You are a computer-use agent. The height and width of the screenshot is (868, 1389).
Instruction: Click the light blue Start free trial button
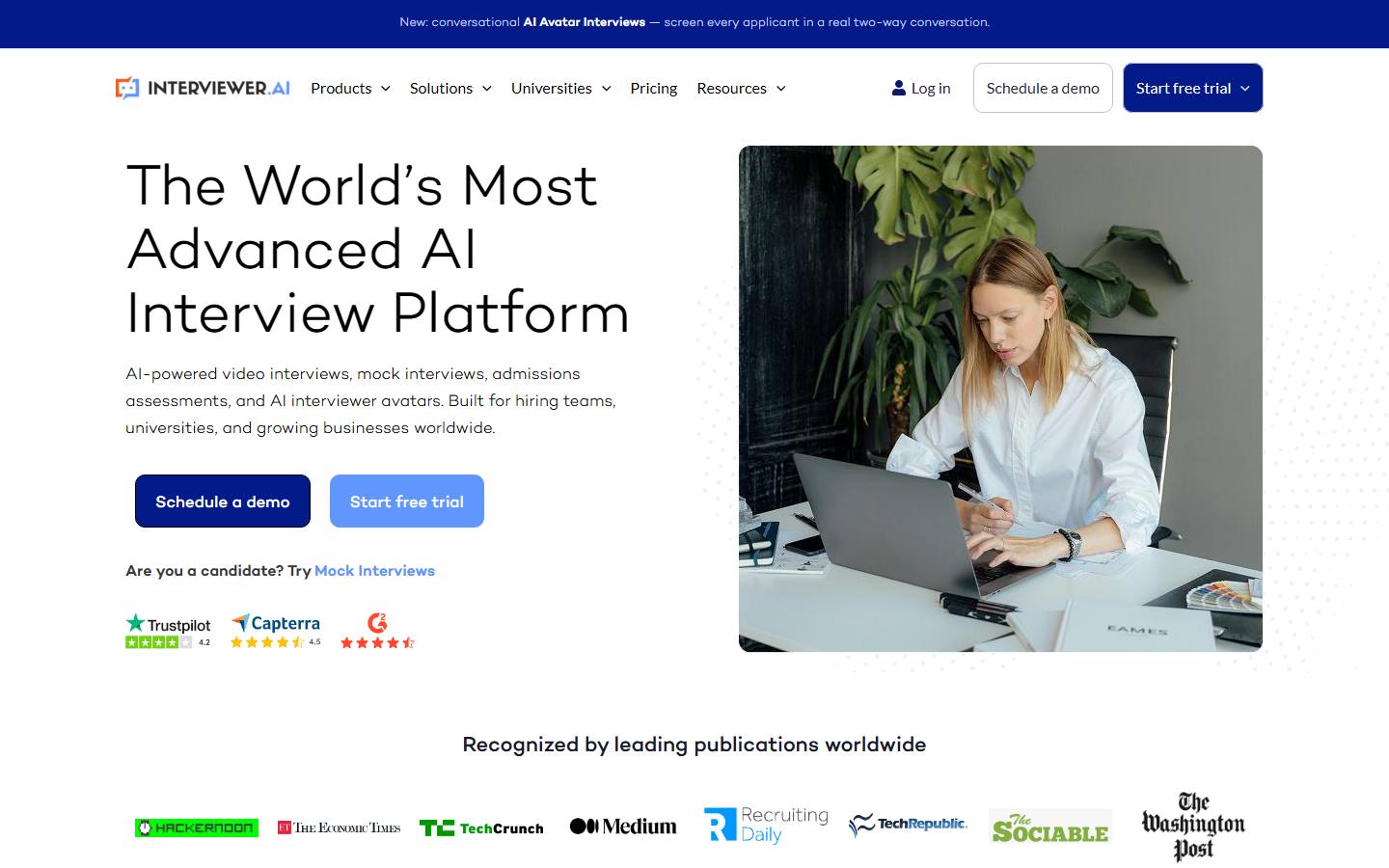tap(407, 502)
